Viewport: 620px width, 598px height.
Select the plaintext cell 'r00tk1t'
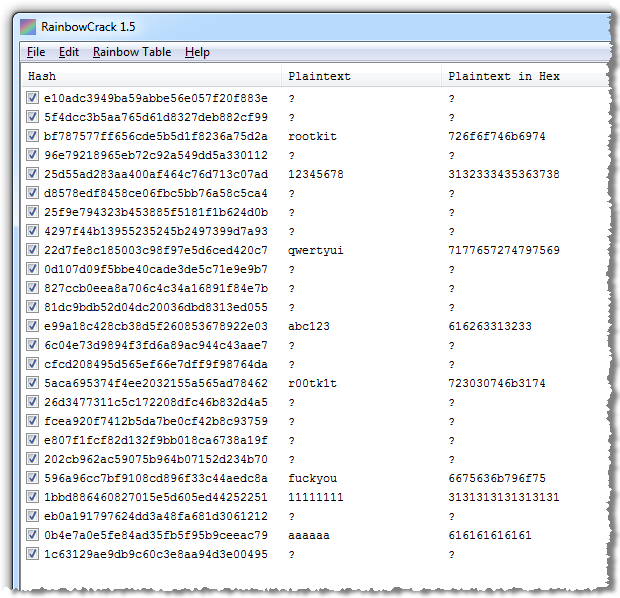click(x=312, y=383)
